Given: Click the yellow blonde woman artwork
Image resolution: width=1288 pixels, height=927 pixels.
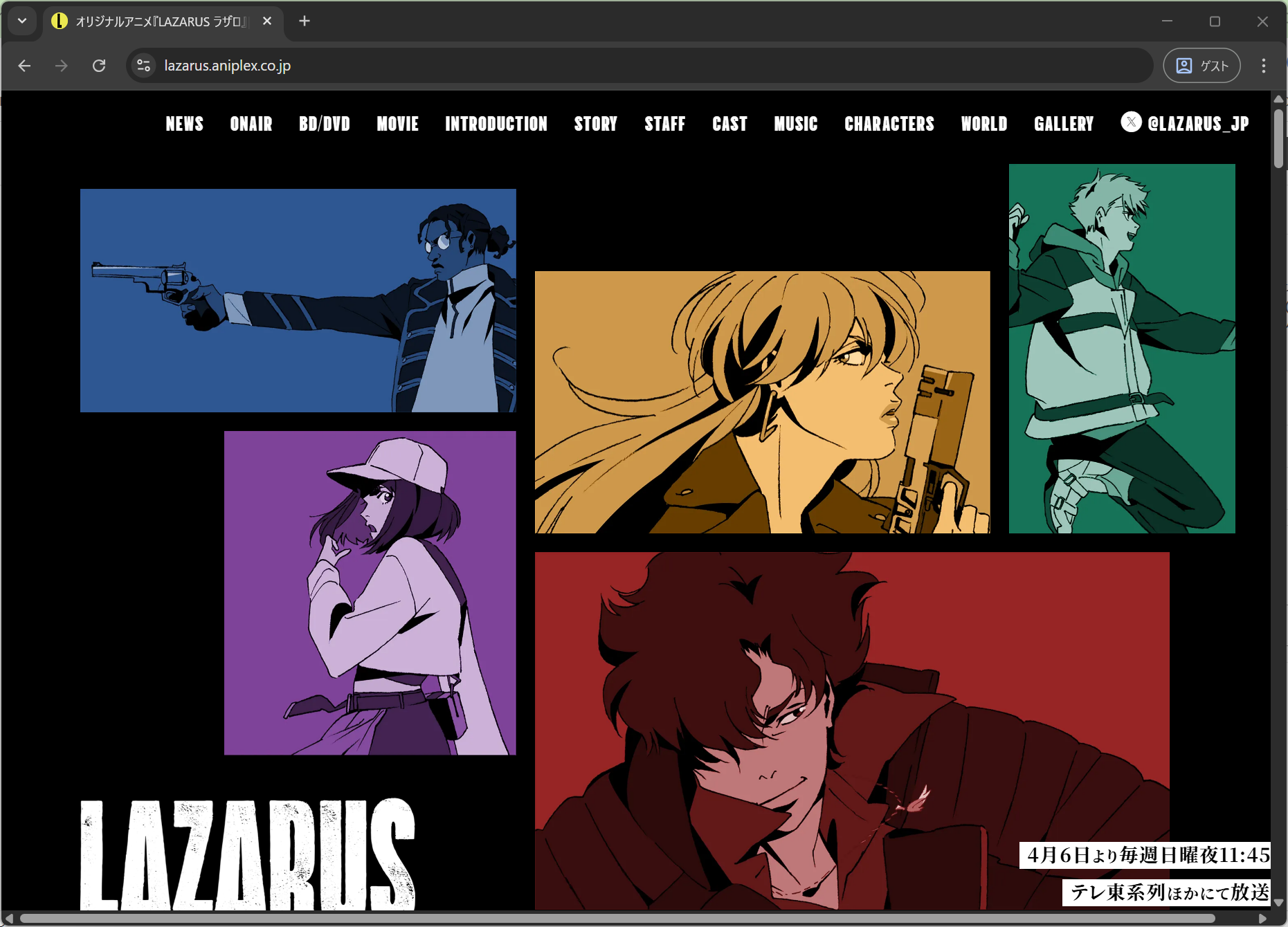Looking at the screenshot, I should [x=762, y=402].
